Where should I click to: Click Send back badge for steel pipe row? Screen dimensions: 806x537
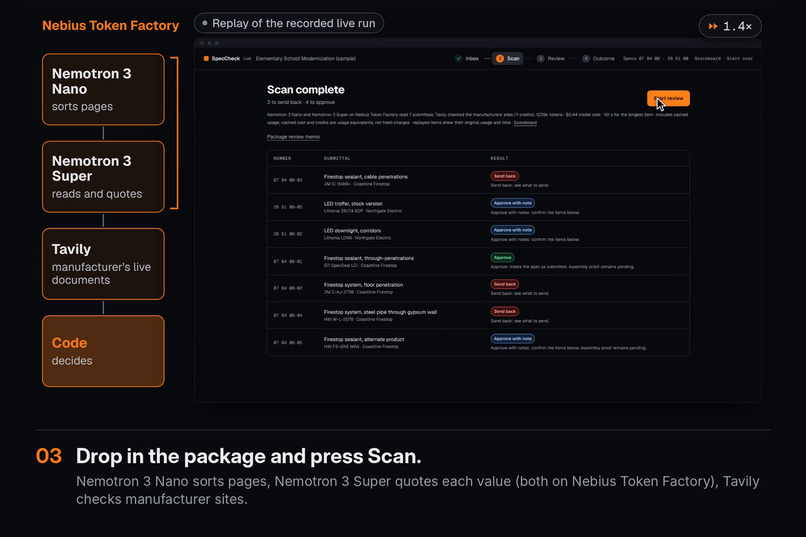(505, 311)
